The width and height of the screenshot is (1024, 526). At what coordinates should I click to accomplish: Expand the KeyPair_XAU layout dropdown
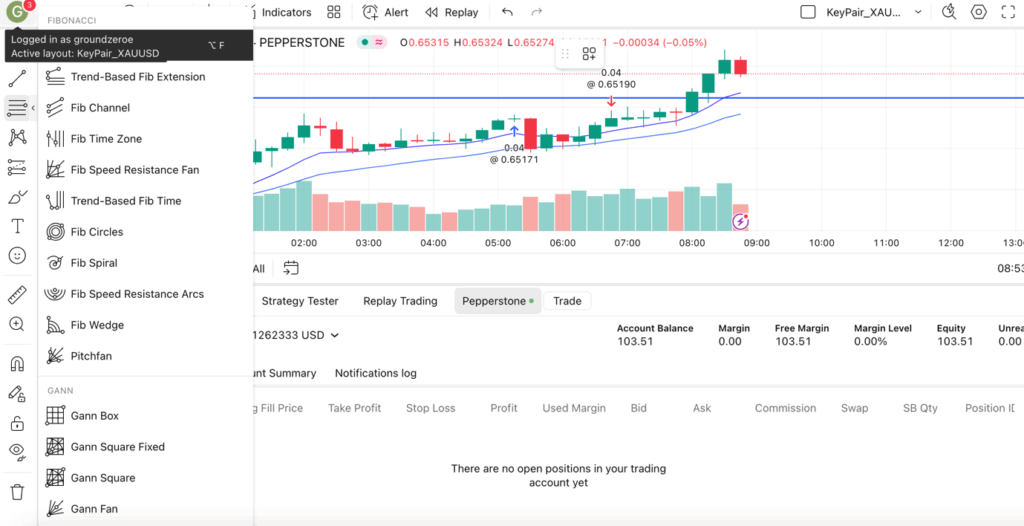(x=918, y=12)
